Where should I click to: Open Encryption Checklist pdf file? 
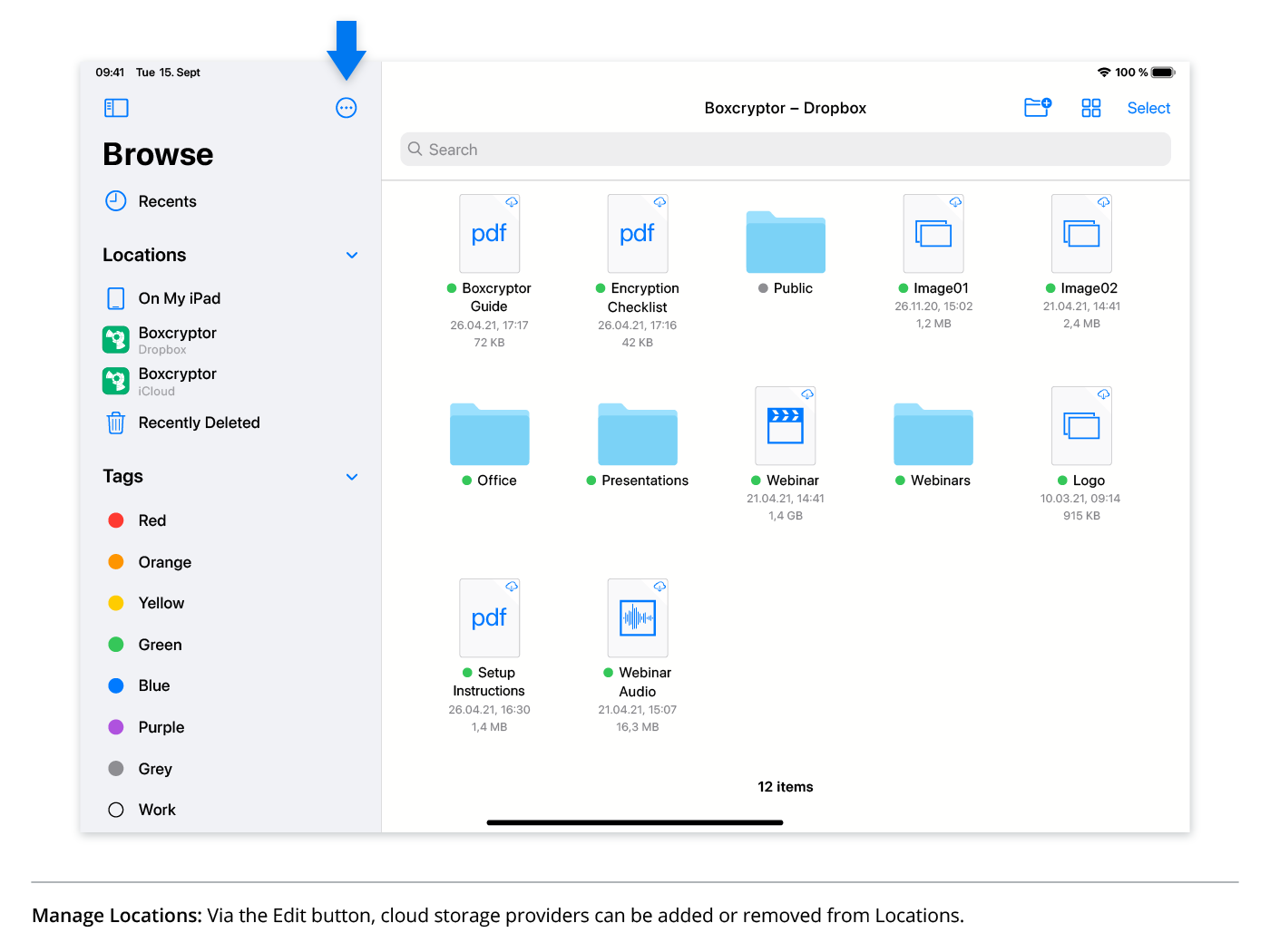click(638, 234)
